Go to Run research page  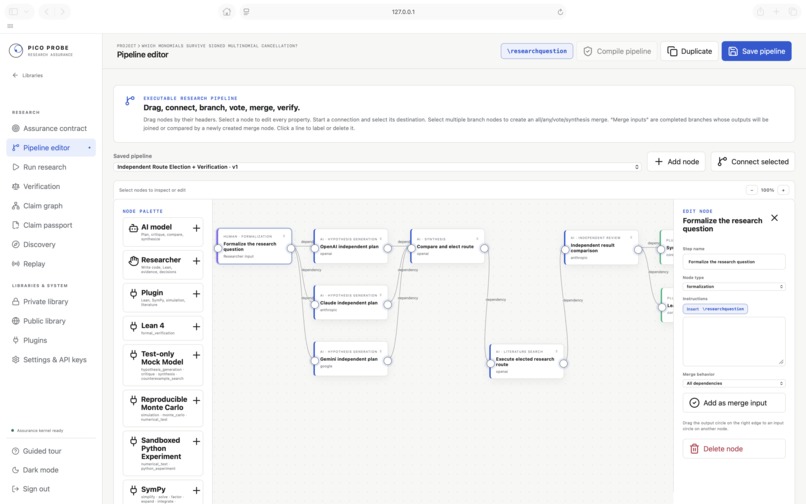(x=51, y=167)
